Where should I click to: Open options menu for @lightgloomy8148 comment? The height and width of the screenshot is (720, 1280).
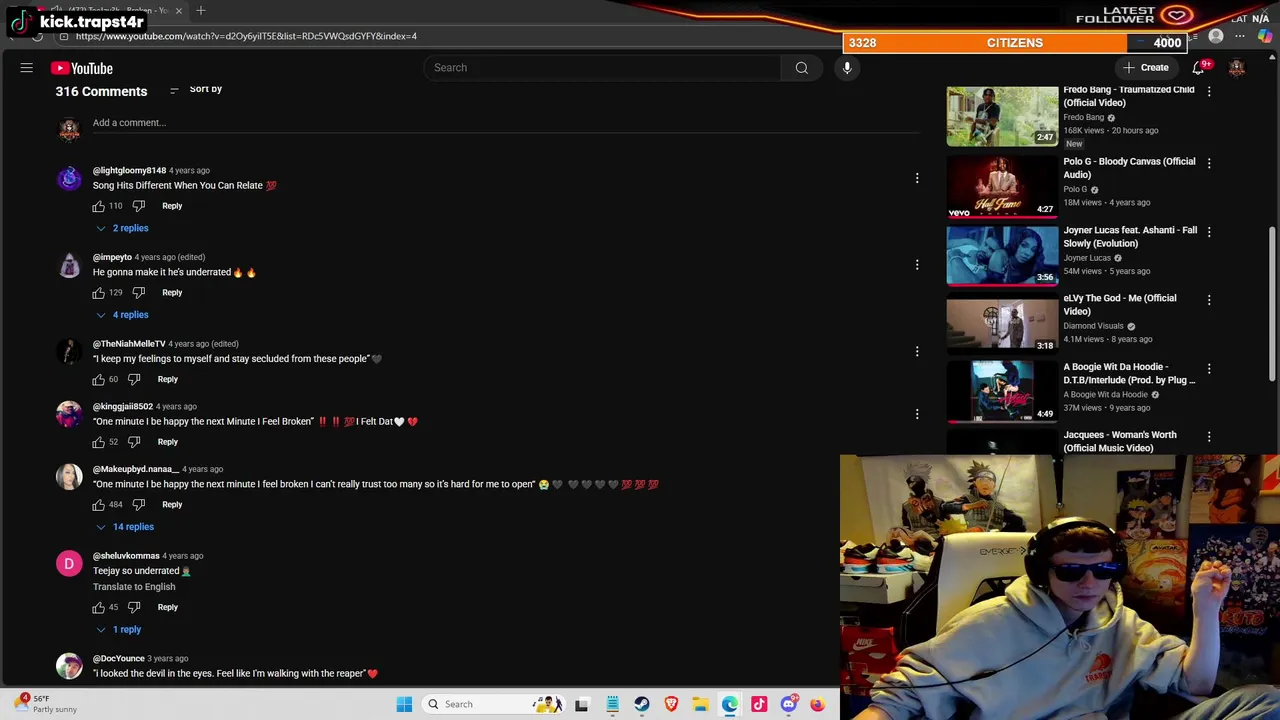click(x=917, y=178)
